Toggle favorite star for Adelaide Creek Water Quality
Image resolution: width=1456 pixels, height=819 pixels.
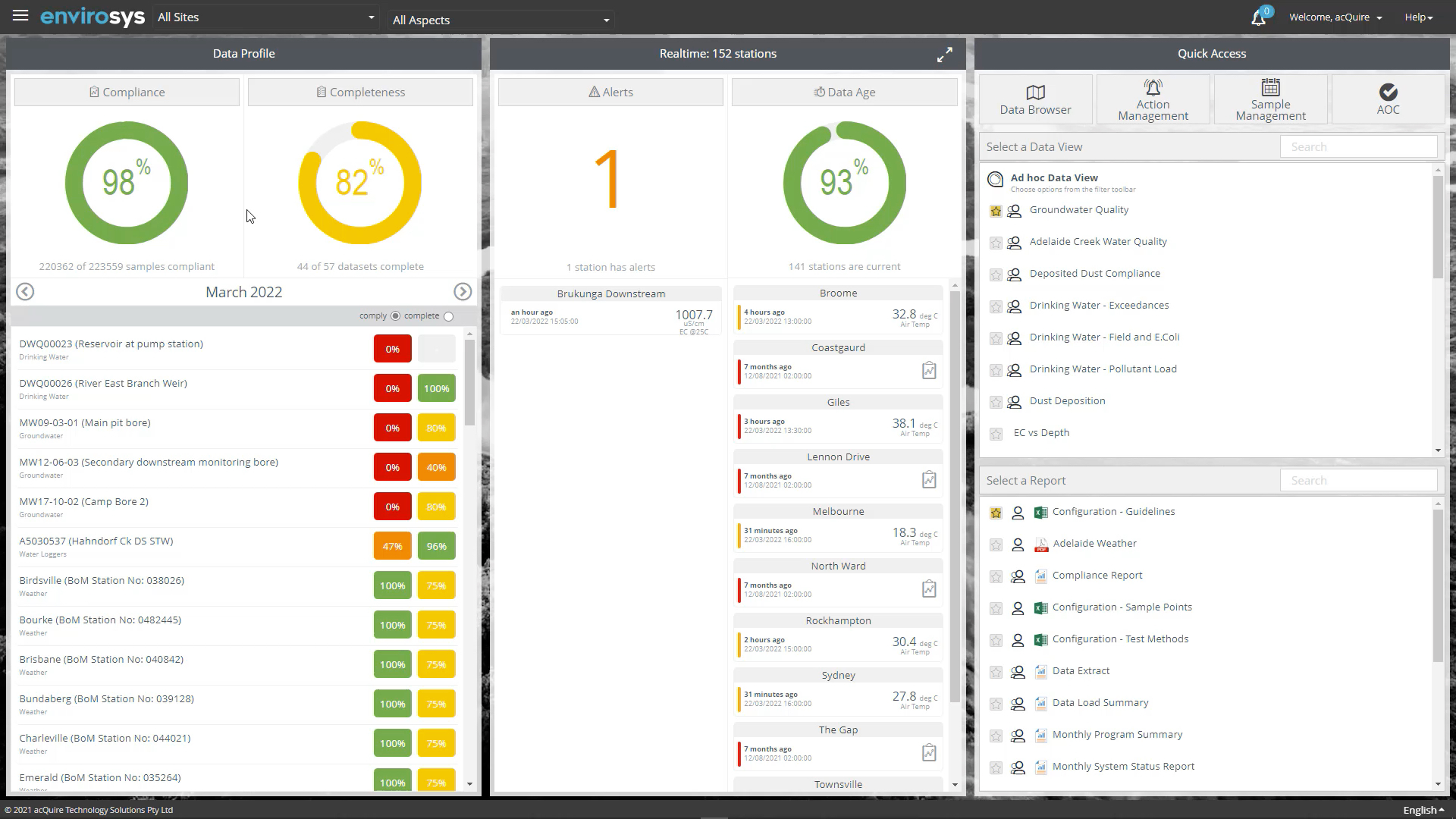pyautogui.click(x=996, y=243)
